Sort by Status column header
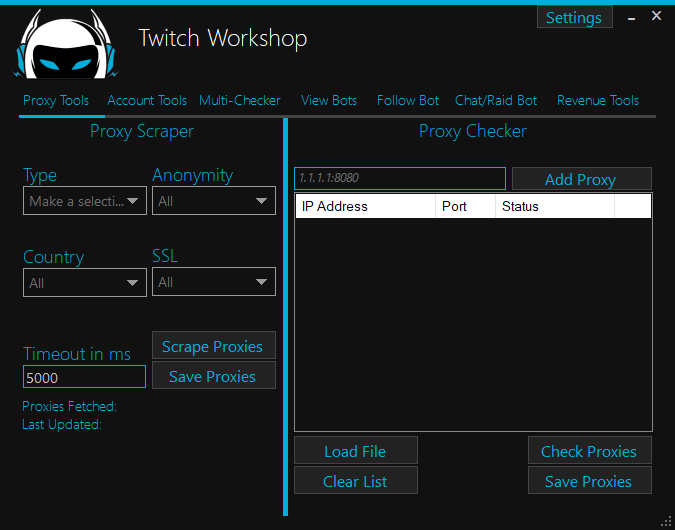This screenshot has width=675, height=530. [x=555, y=206]
